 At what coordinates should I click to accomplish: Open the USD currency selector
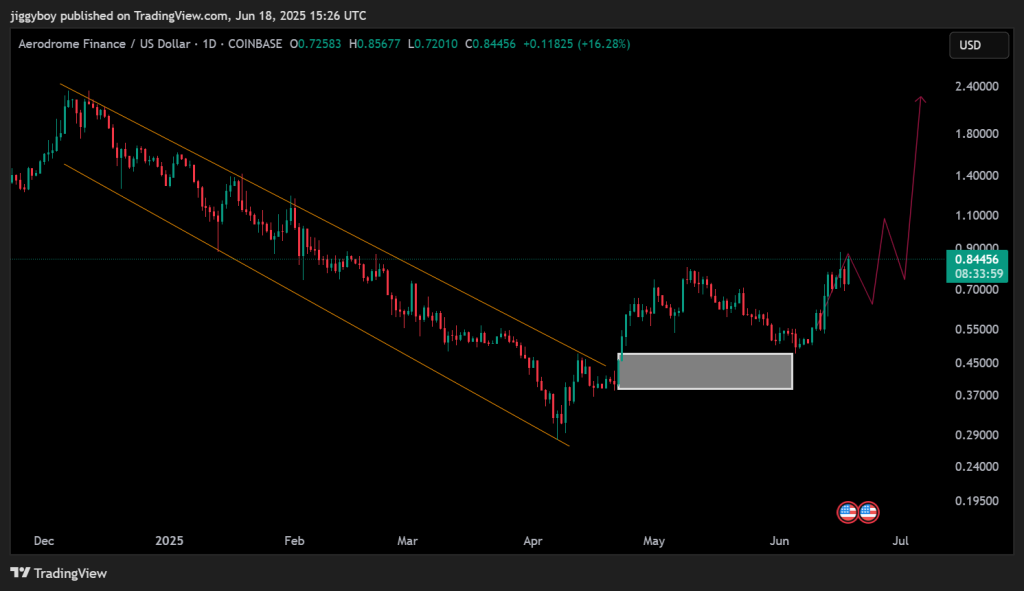point(978,45)
